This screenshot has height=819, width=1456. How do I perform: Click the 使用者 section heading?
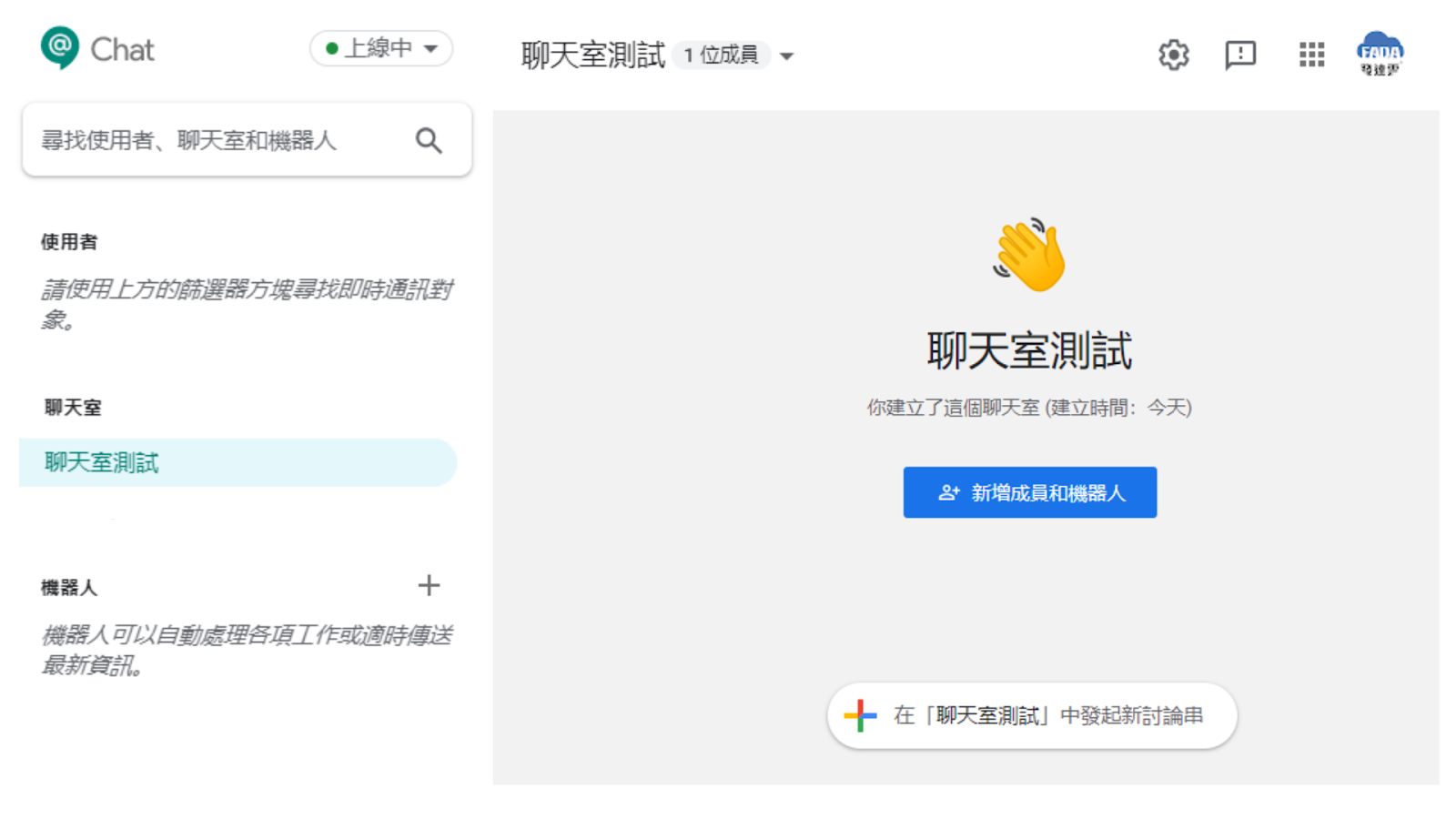click(69, 242)
